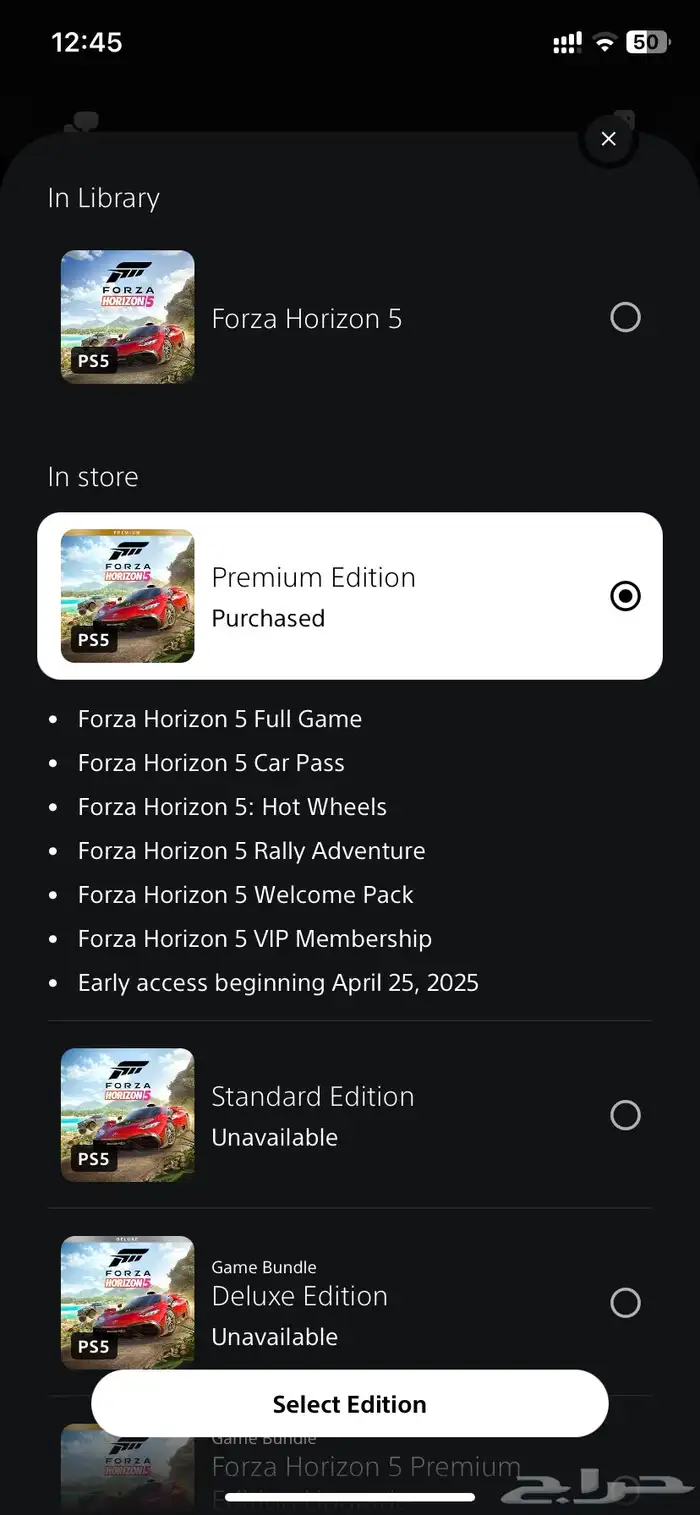This screenshot has height=1515, width=700.
Task: Select the Forza Horizon 5 library radio button
Action: click(x=625, y=318)
